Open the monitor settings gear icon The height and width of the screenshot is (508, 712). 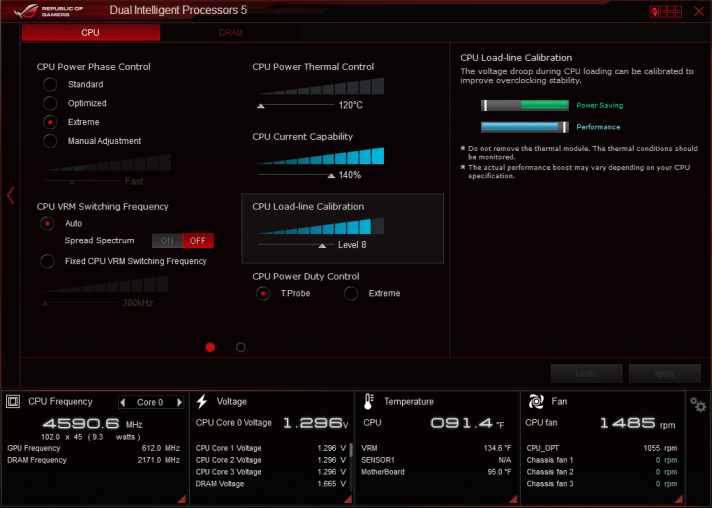click(x=698, y=404)
